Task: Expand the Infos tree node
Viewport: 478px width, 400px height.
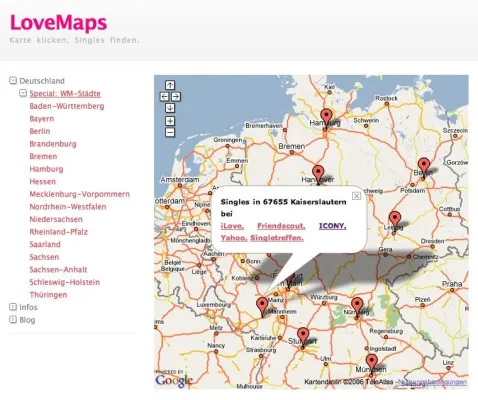Action: point(13,307)
